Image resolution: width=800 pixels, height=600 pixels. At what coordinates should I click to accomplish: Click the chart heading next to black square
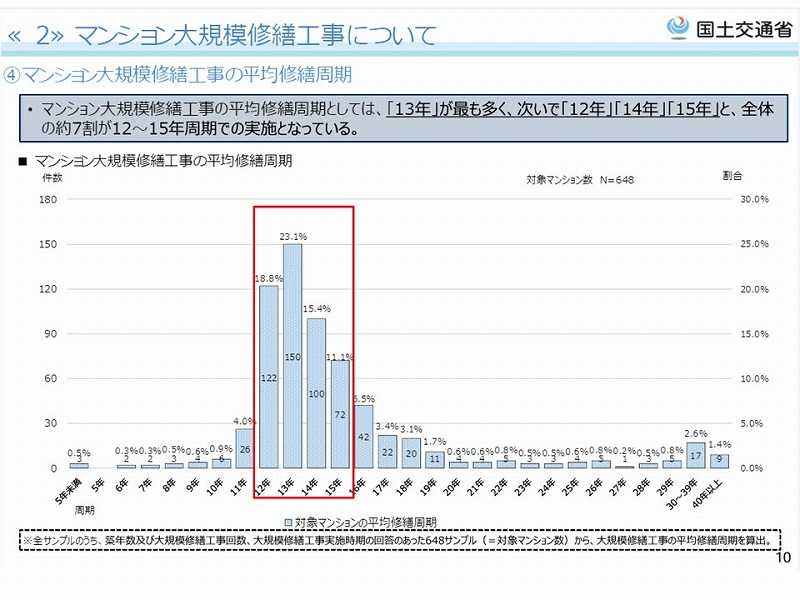tap(163, 161)
